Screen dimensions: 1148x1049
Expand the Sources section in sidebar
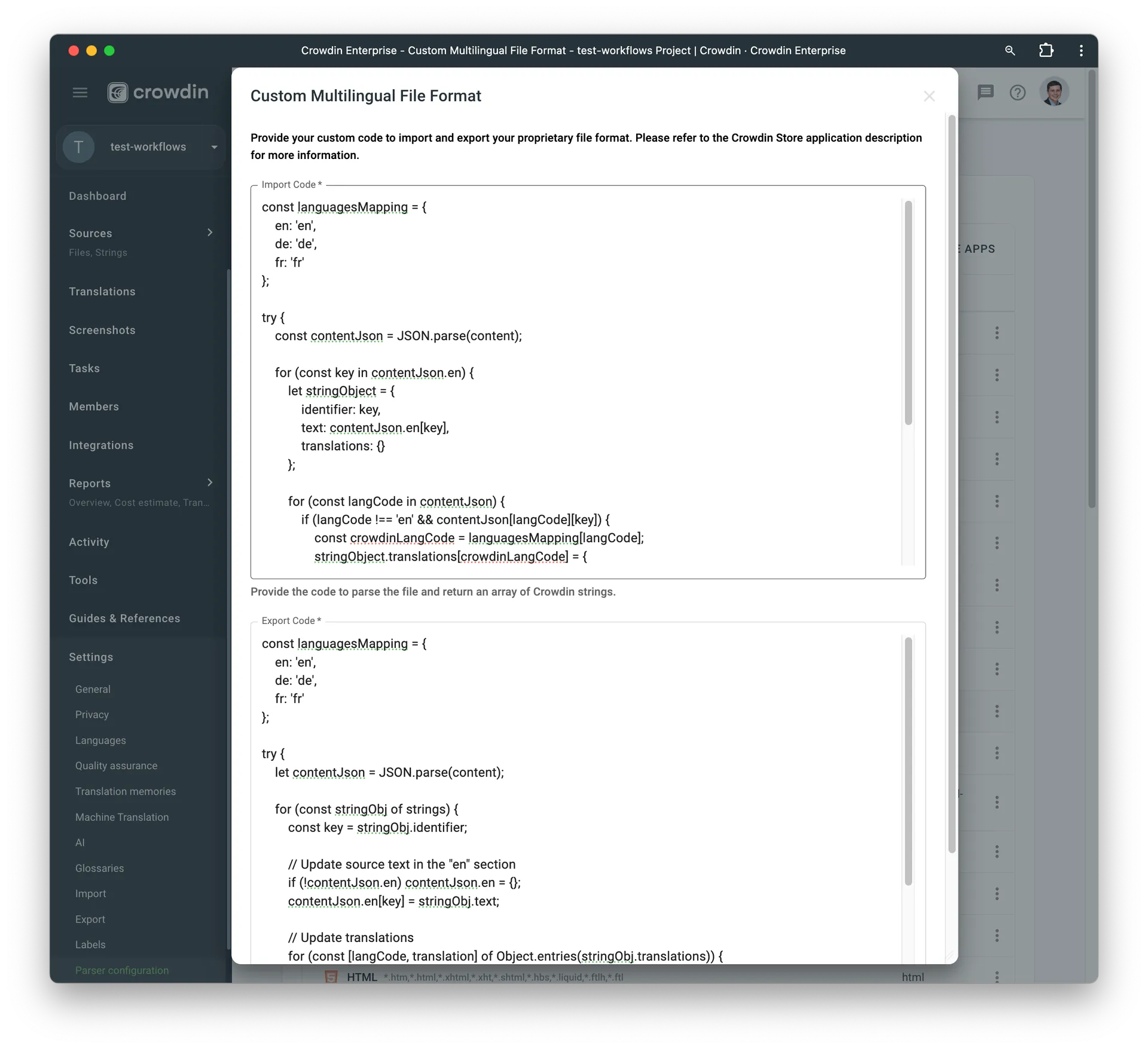click(x=208, y=233)
